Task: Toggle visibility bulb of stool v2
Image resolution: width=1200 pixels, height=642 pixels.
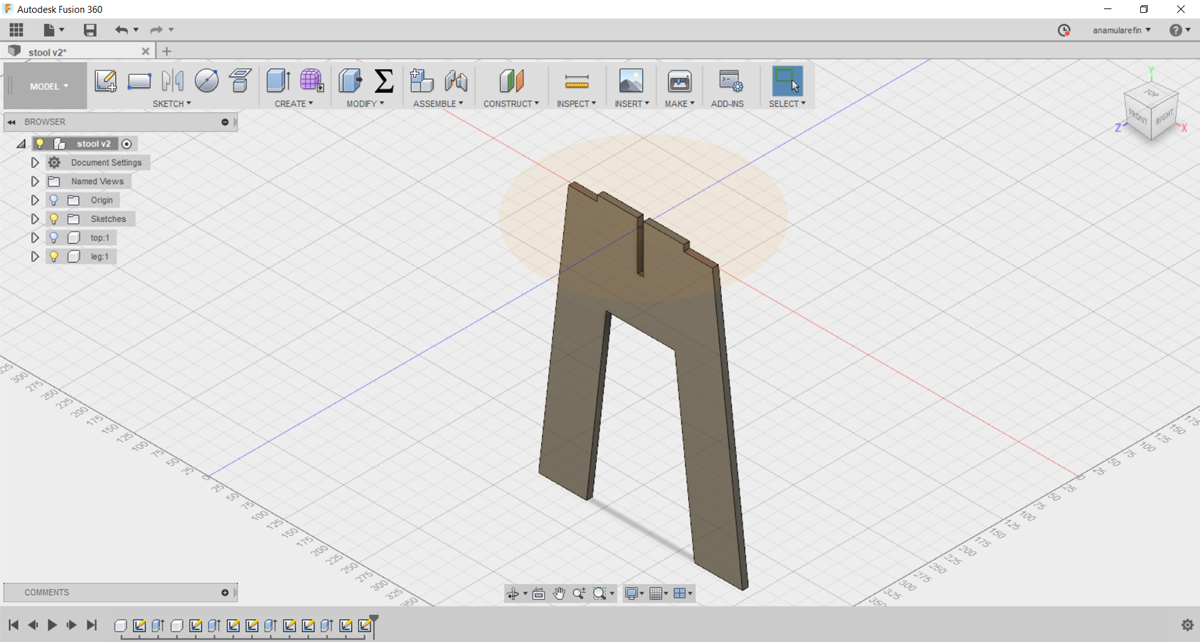Action: pyautogui.click(x=40, y=144)
